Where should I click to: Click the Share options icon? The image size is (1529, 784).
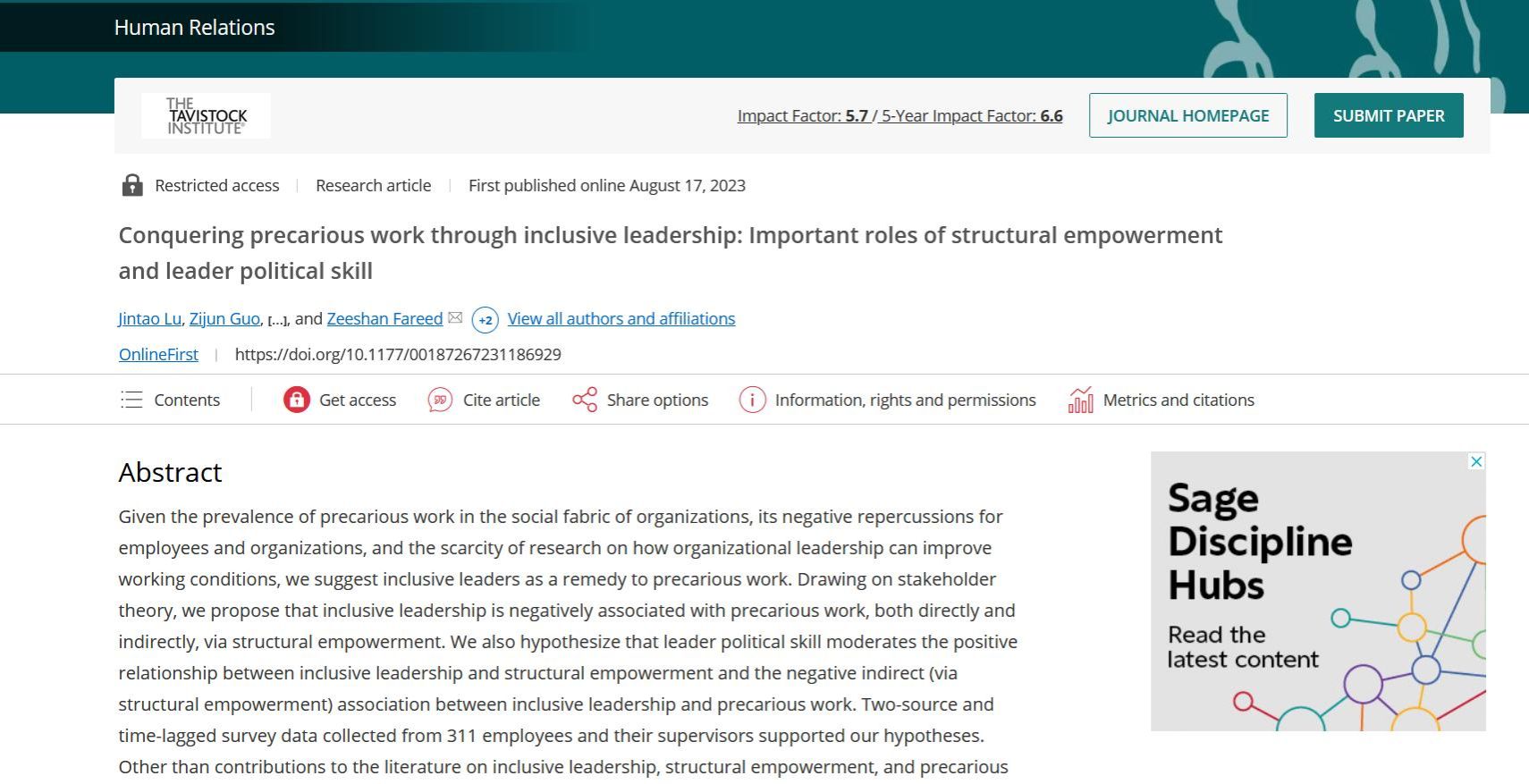point(585,400)
